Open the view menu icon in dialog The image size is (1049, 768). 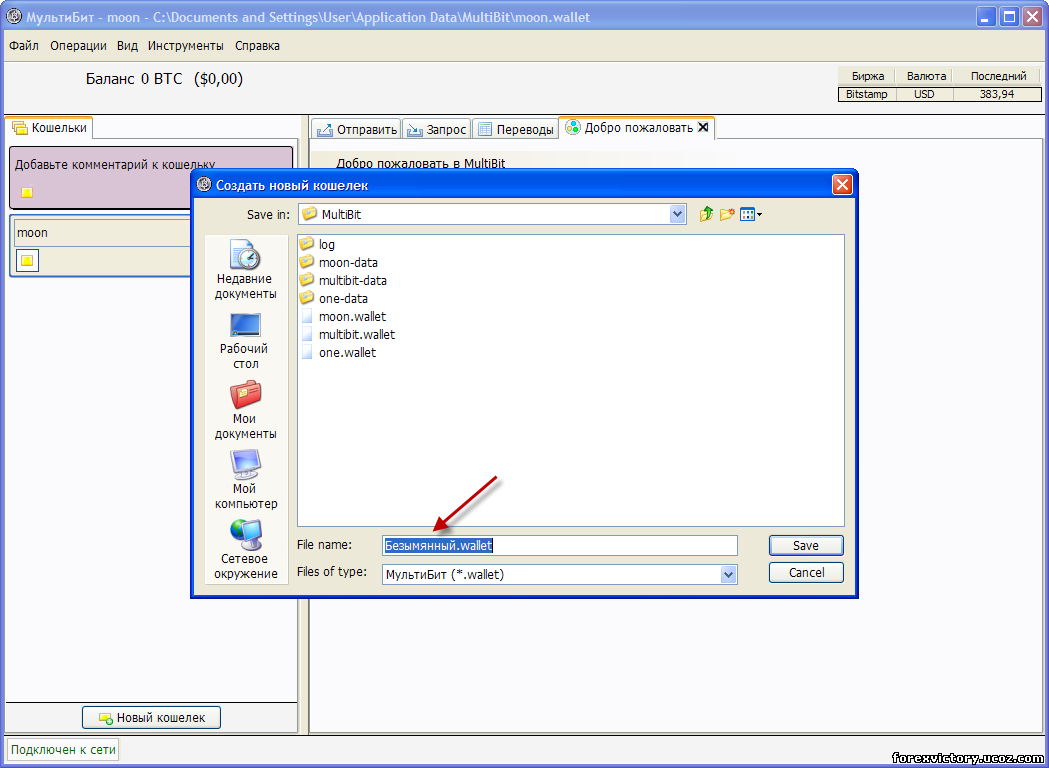[x=751, y=215]
